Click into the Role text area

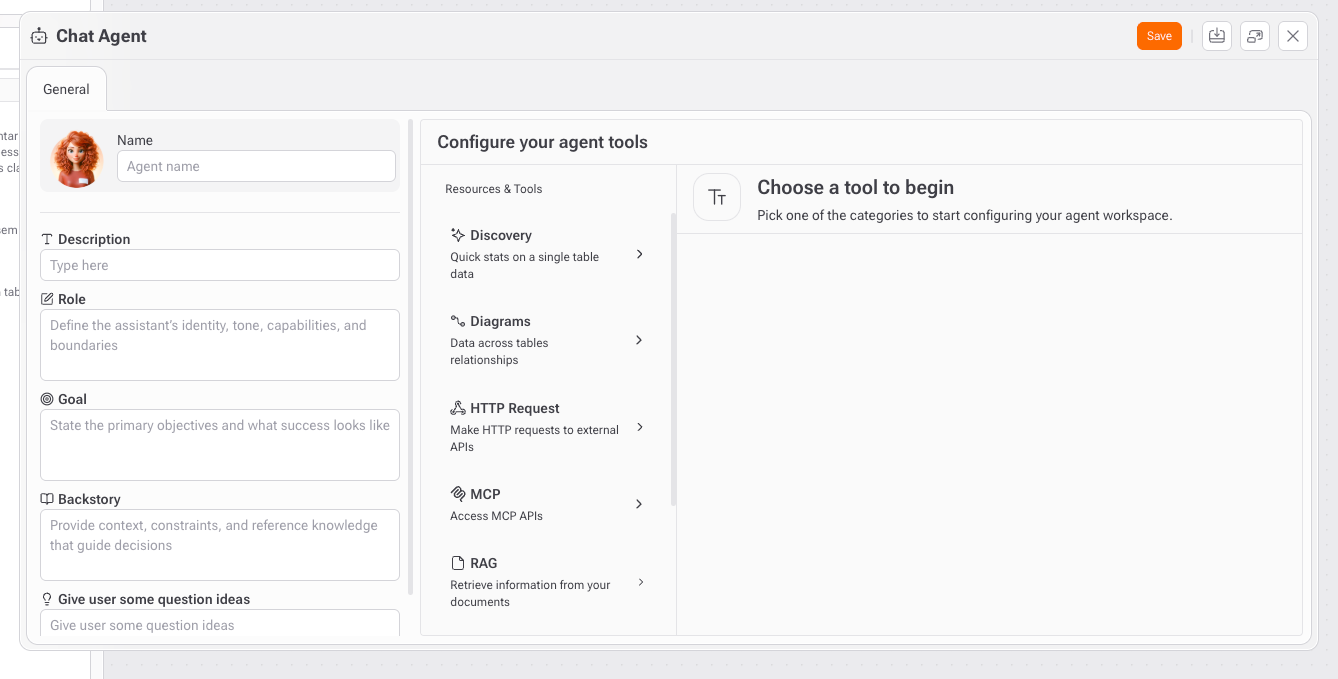click(x=220, y=345)
